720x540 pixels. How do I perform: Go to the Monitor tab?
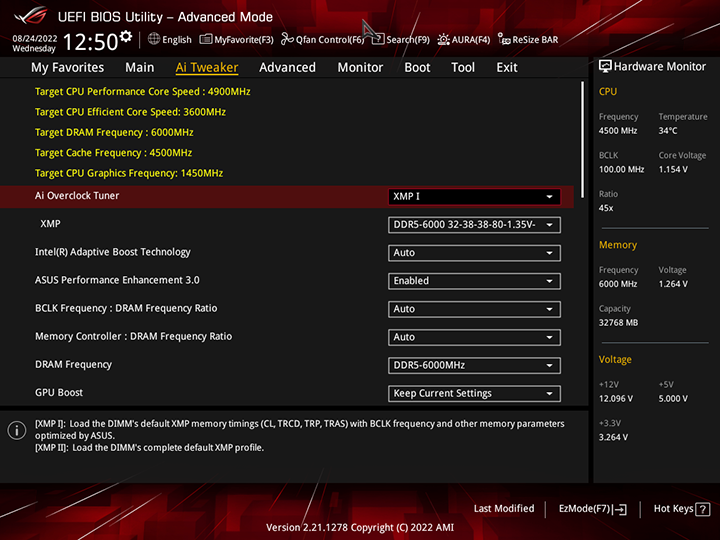[x=360, y=67]
